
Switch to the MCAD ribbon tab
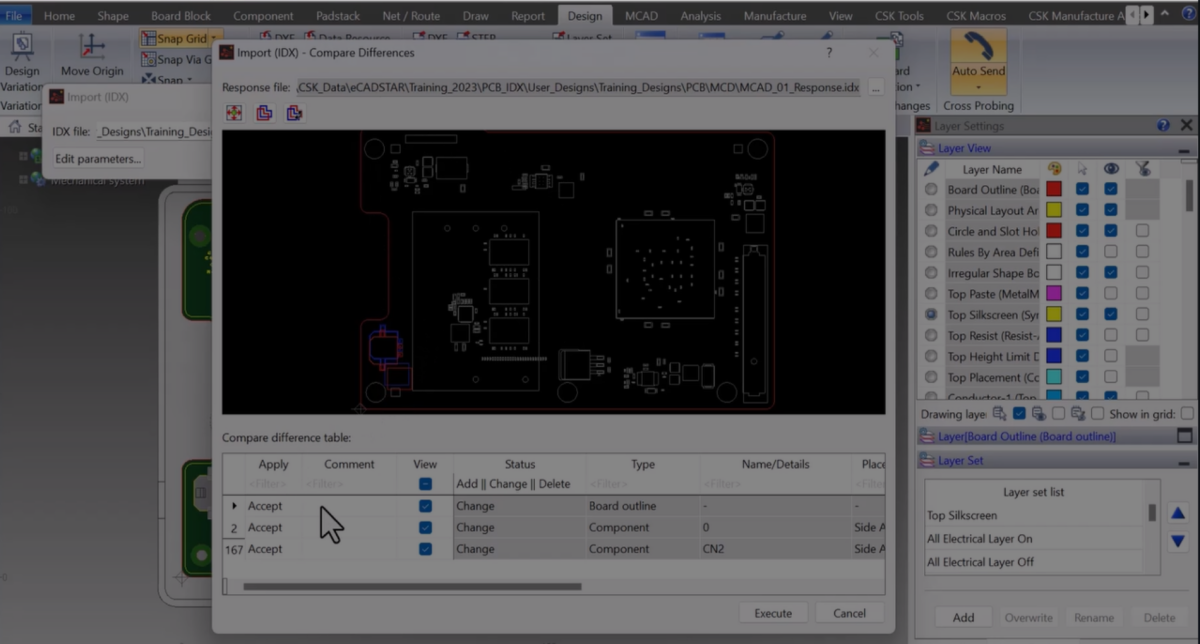[640, 15]
